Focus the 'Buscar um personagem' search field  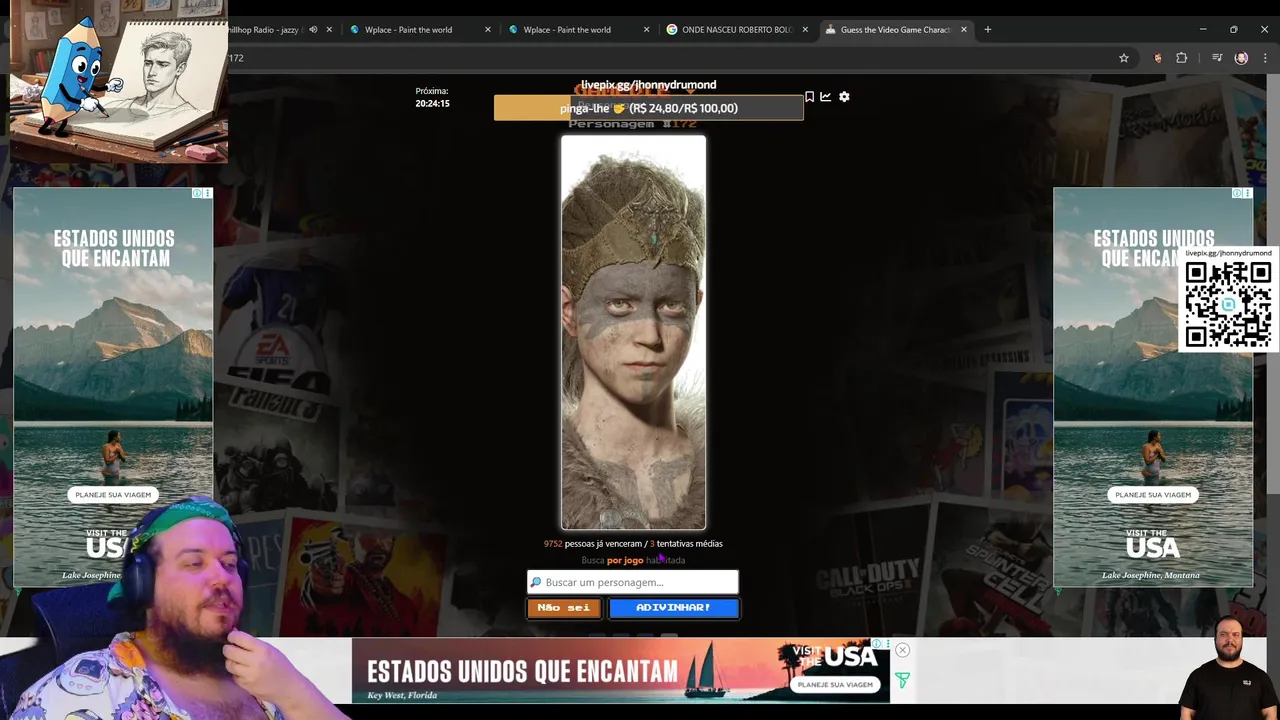click(633, 582)
